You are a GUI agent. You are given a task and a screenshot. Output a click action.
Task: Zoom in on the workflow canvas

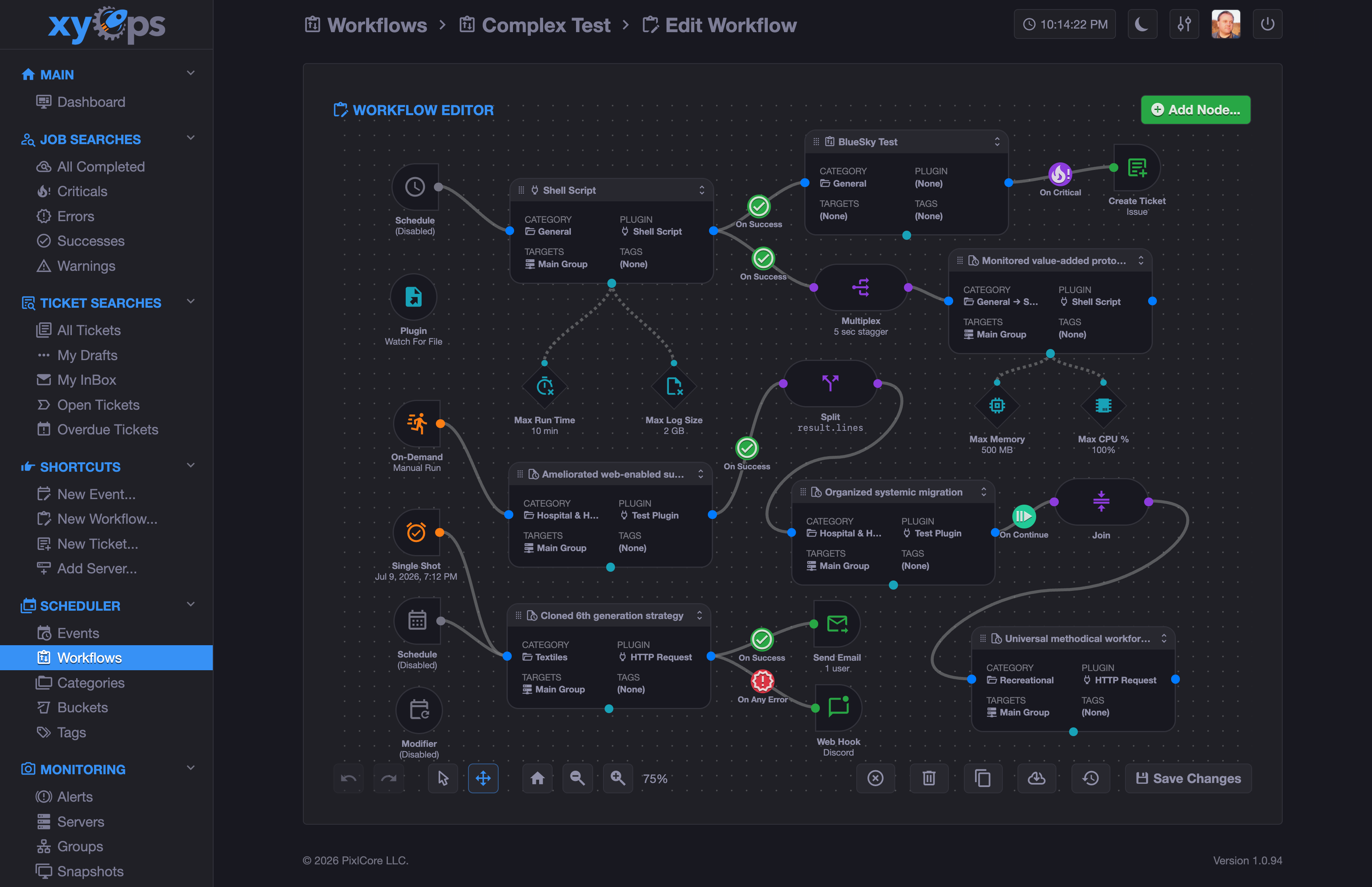point(618,778)
